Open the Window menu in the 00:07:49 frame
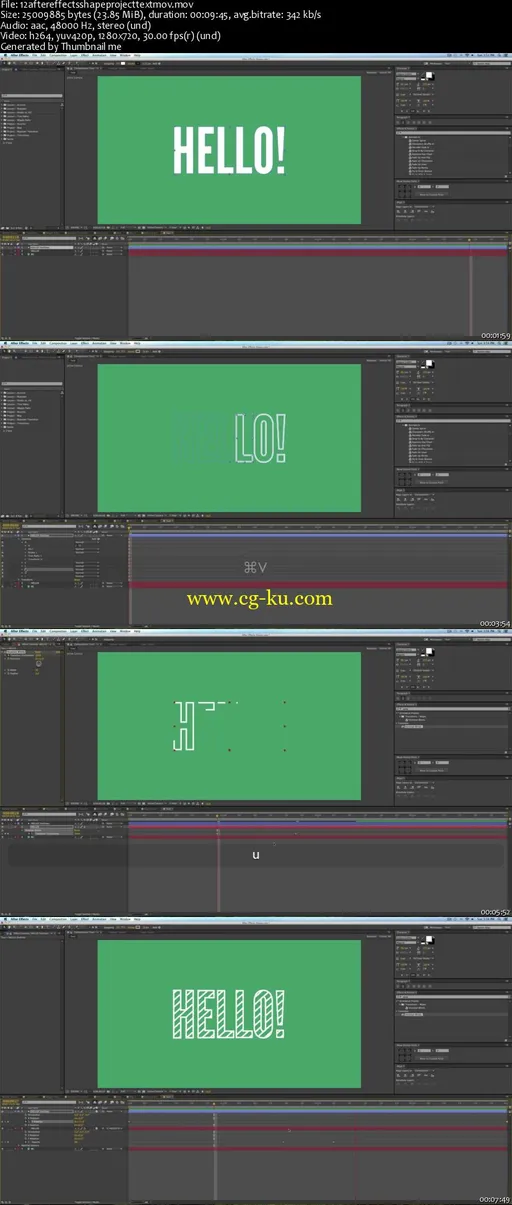The height and width of the screenshot is (1205, 512). tap(125, 919)
